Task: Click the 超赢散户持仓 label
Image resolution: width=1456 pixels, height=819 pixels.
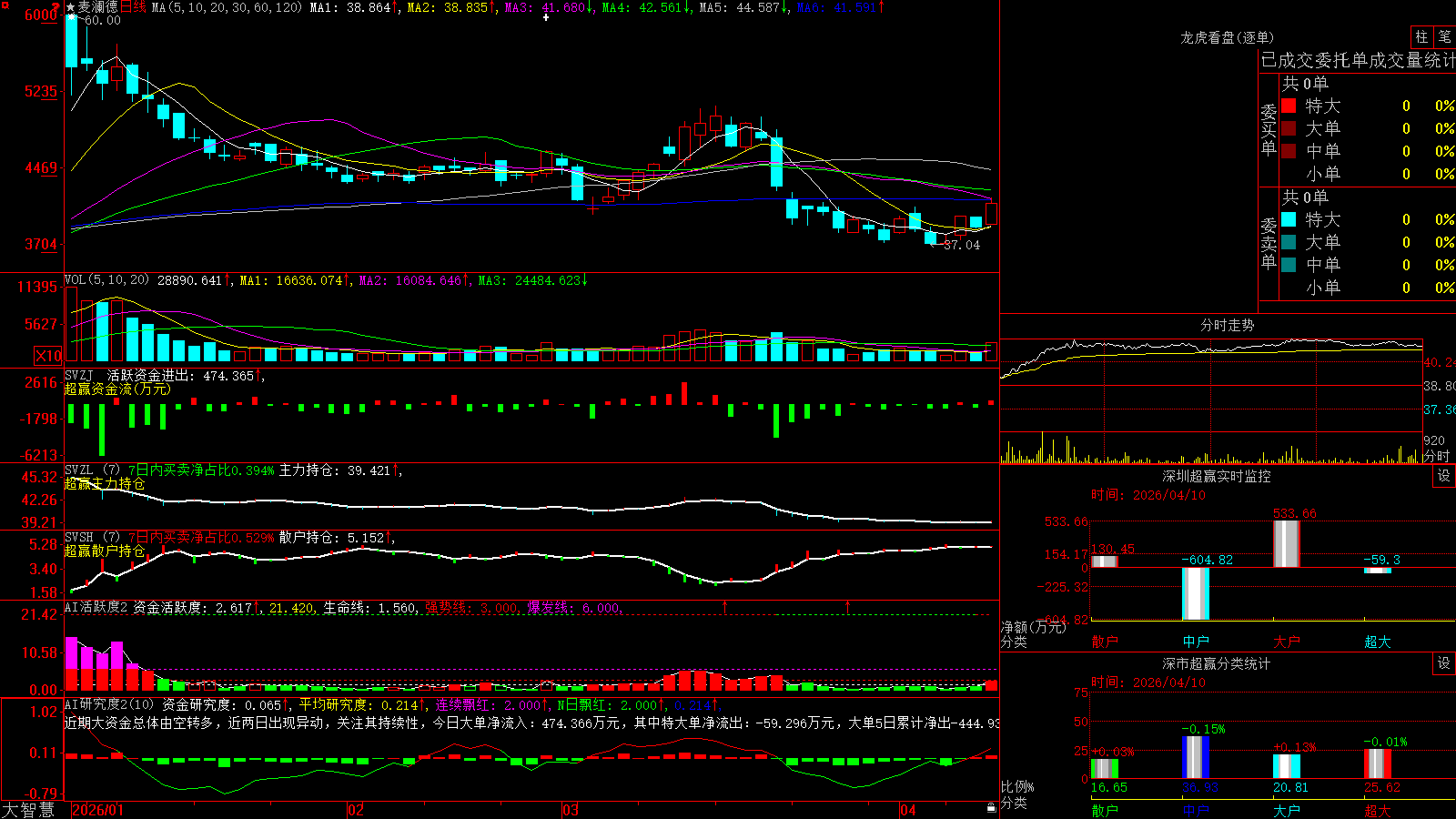Action: click(105, 551)
